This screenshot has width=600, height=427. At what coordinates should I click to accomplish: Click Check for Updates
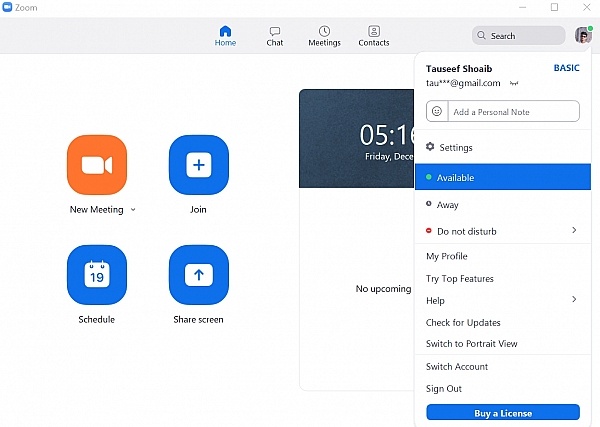[463, 323]
